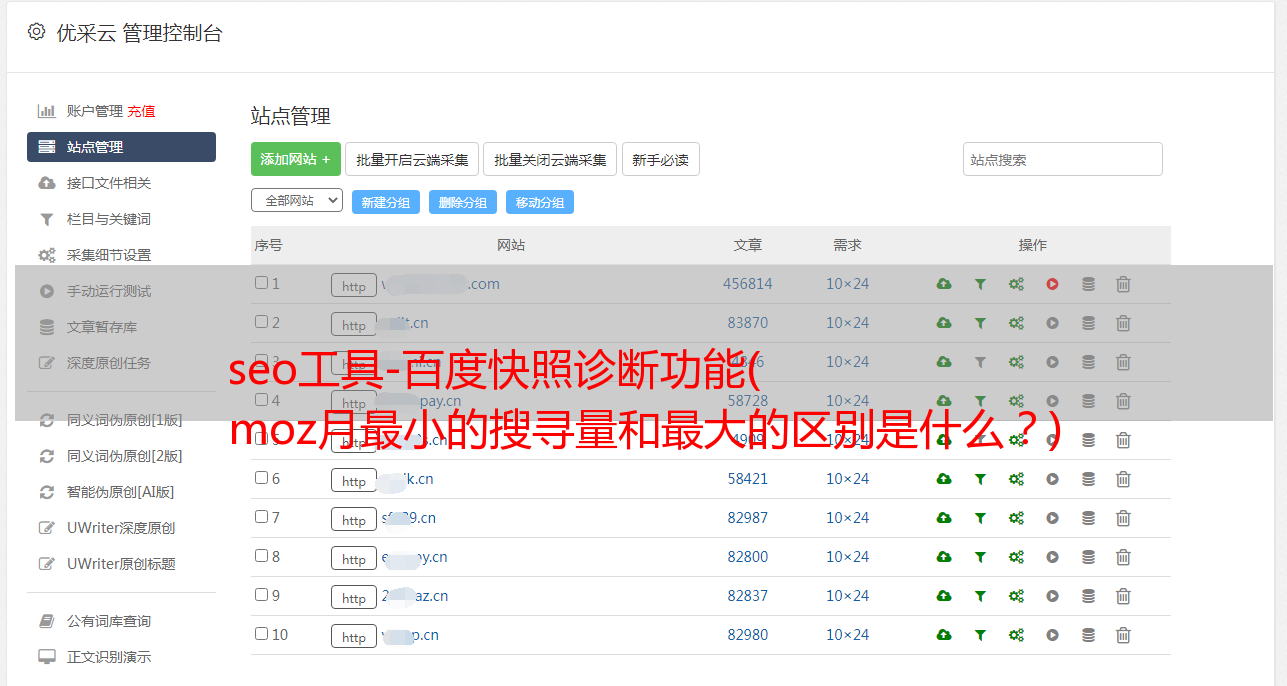Open 智能伪原创[AI版] in the sidebar
The width and height of the screenshot is (1287, 686).
[121, 492]
